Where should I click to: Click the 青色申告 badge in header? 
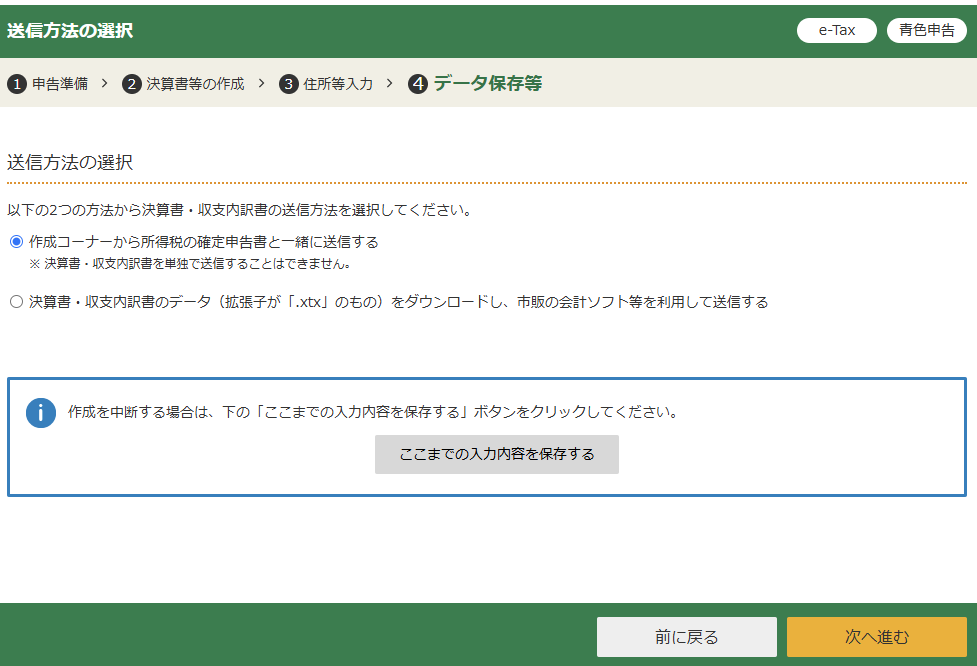tap(927, 31)
